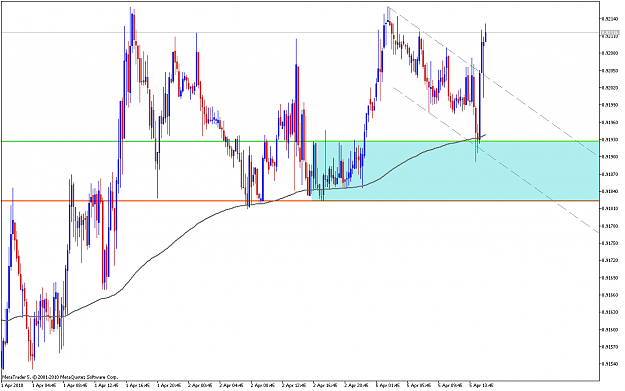Click the price label beside the green line
Screen dimensions: 625x391
point(610,140)
